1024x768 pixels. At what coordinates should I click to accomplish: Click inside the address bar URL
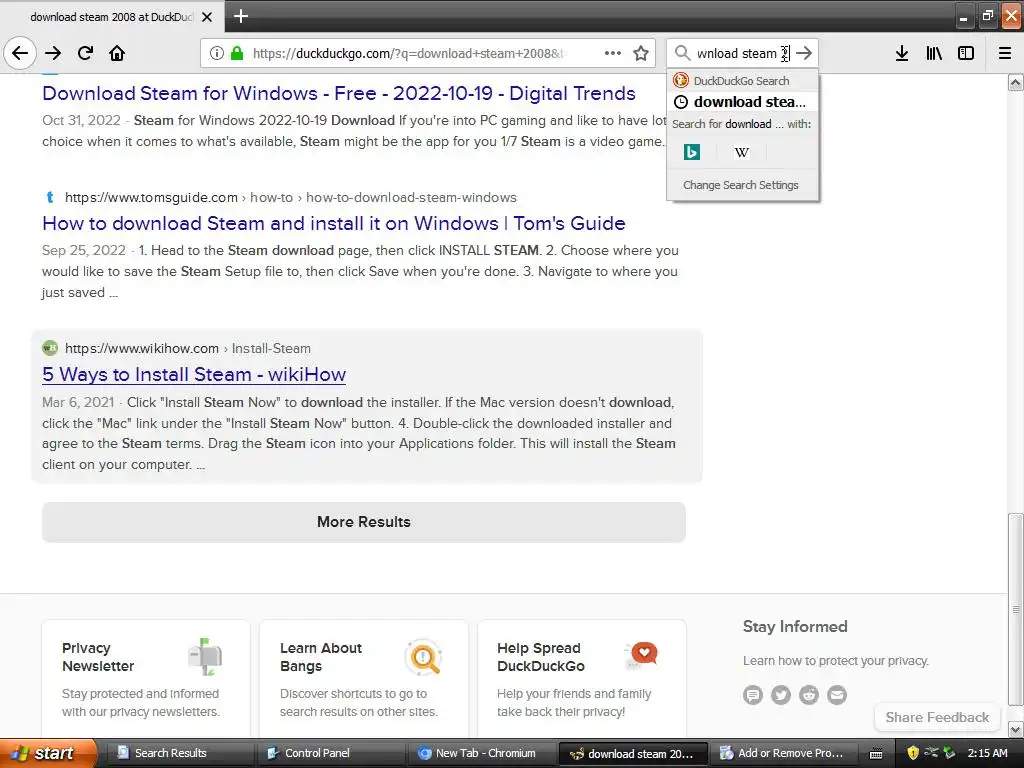[408, 54]
